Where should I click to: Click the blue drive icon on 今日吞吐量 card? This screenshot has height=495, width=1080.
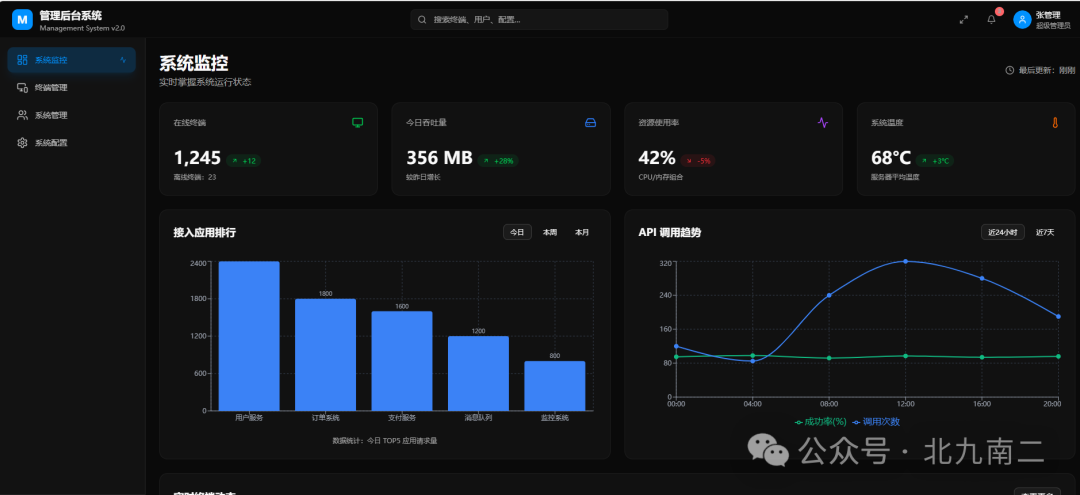coord(590,123)
